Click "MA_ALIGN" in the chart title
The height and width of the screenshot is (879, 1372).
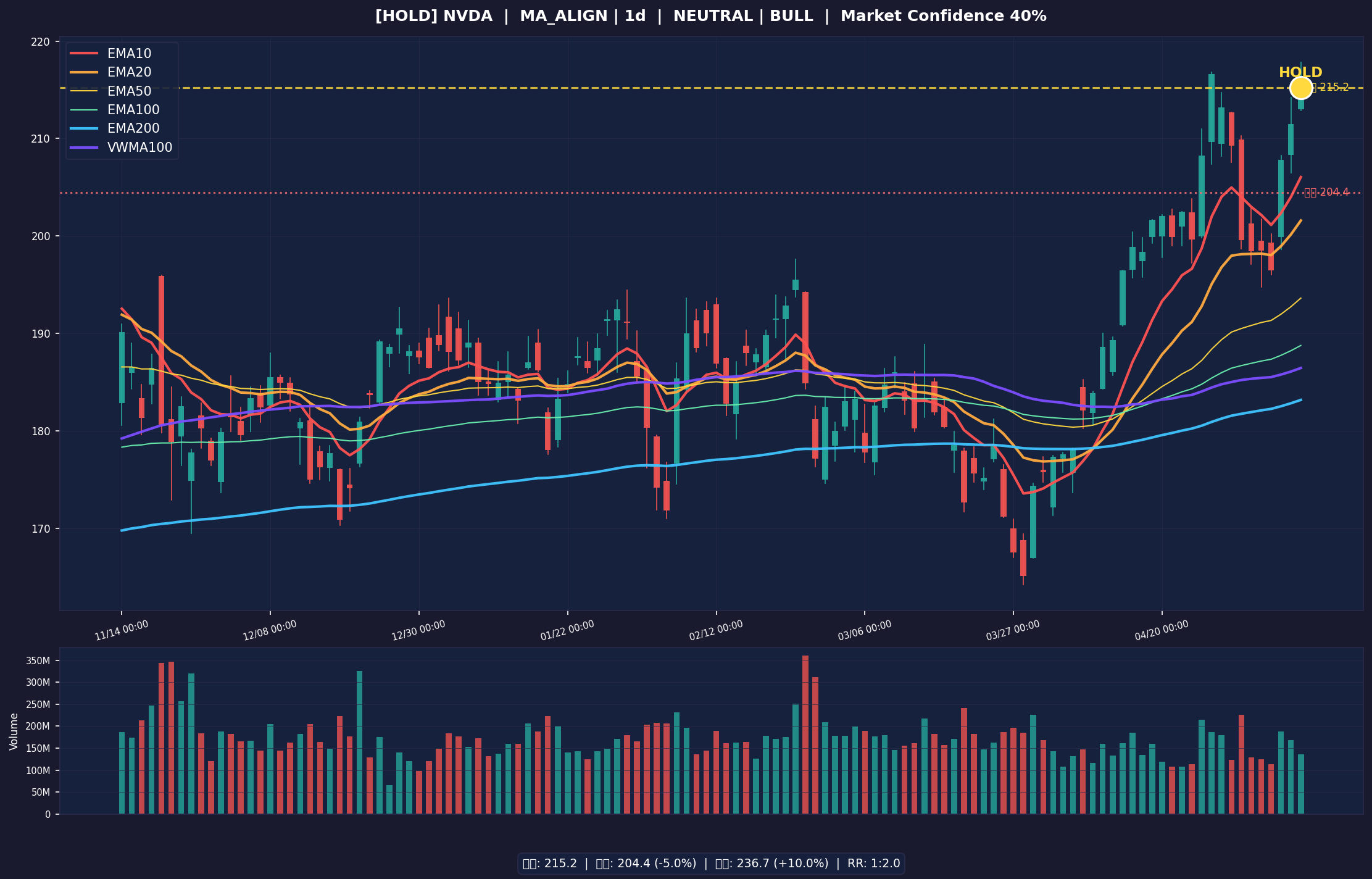click(x=563, y=17)
